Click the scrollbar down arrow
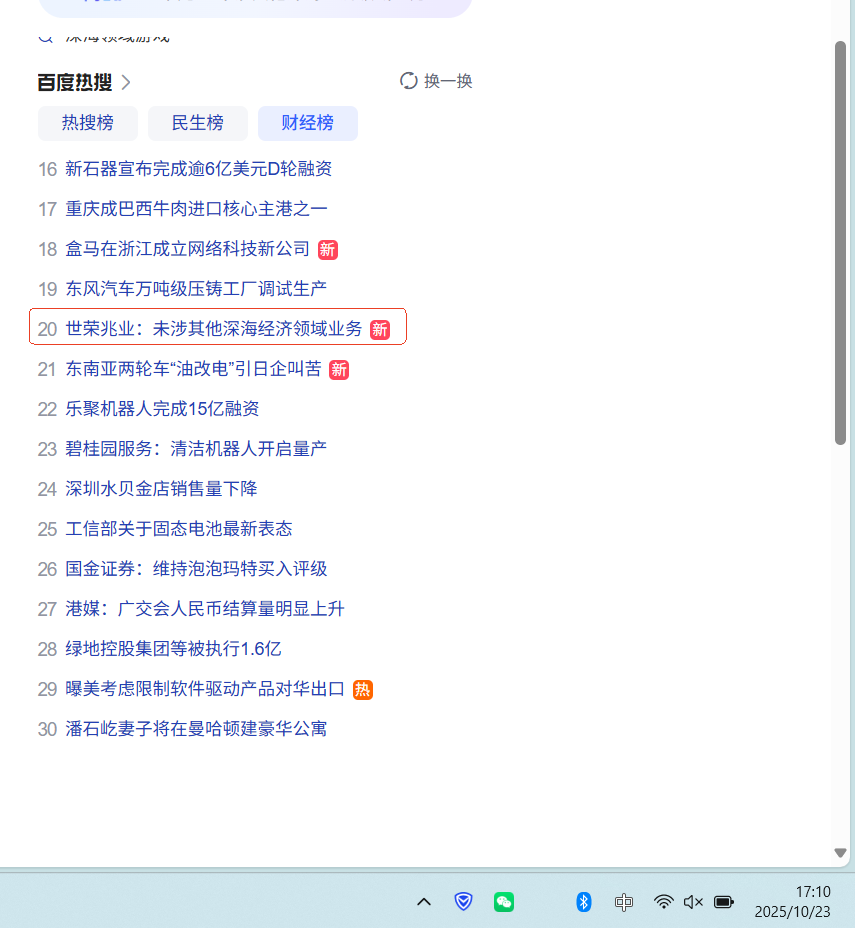The image size is (855, 928). click(840, 853)
